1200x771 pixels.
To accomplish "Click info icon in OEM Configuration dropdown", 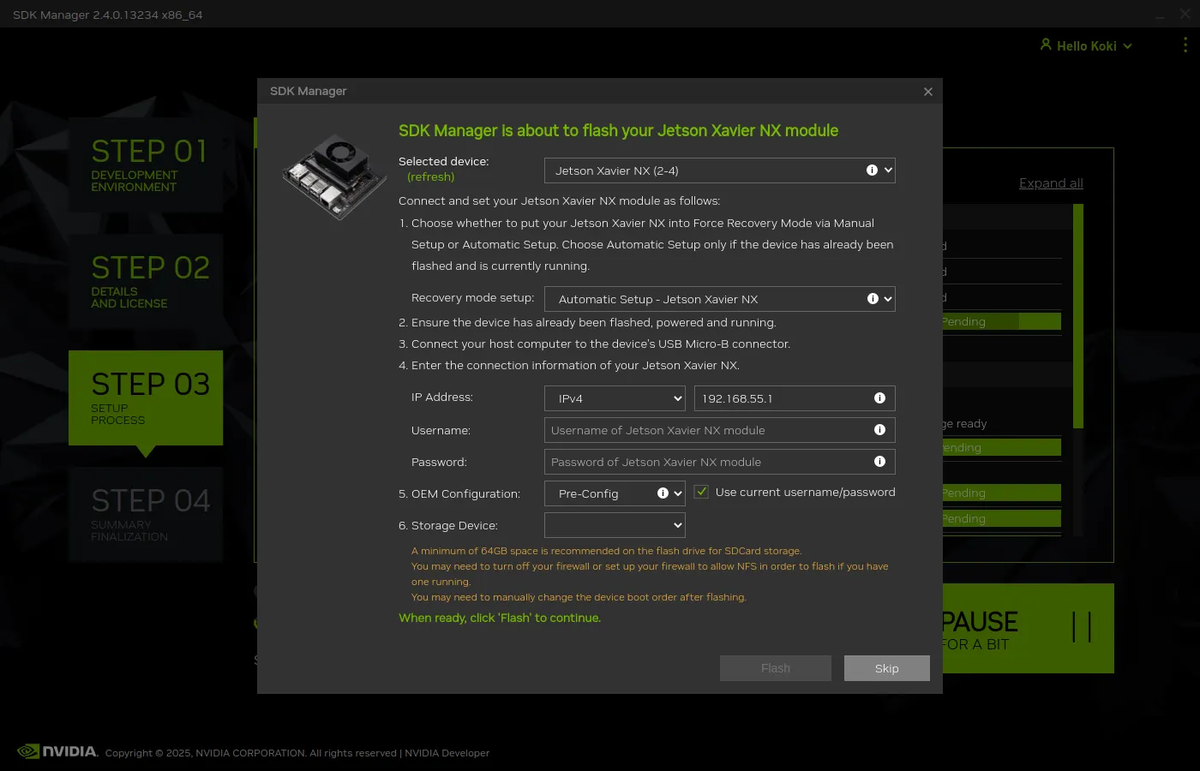I will pyautogui.click(x=663, y=493).
